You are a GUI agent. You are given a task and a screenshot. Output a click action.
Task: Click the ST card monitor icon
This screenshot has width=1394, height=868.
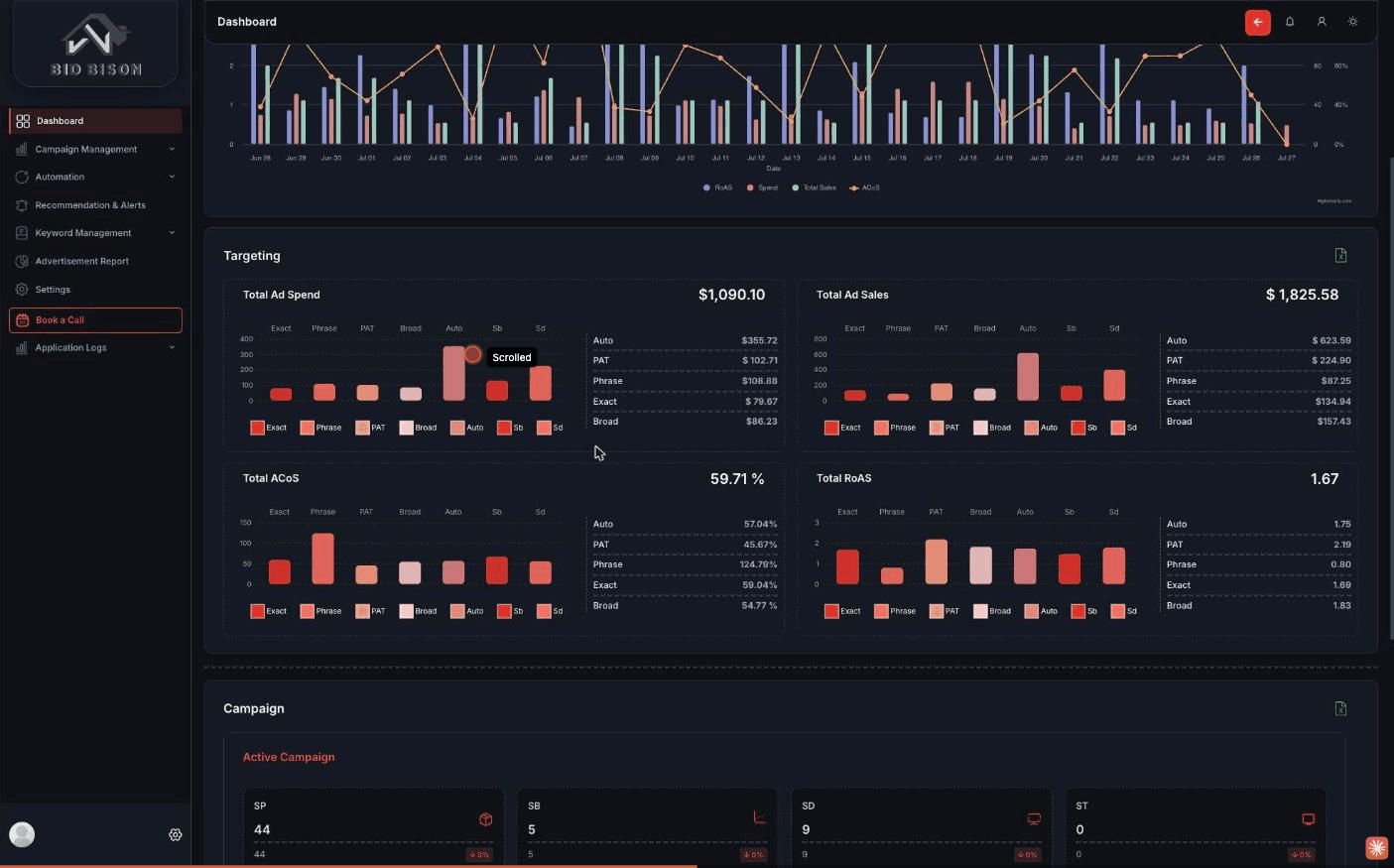(1308, 819)
